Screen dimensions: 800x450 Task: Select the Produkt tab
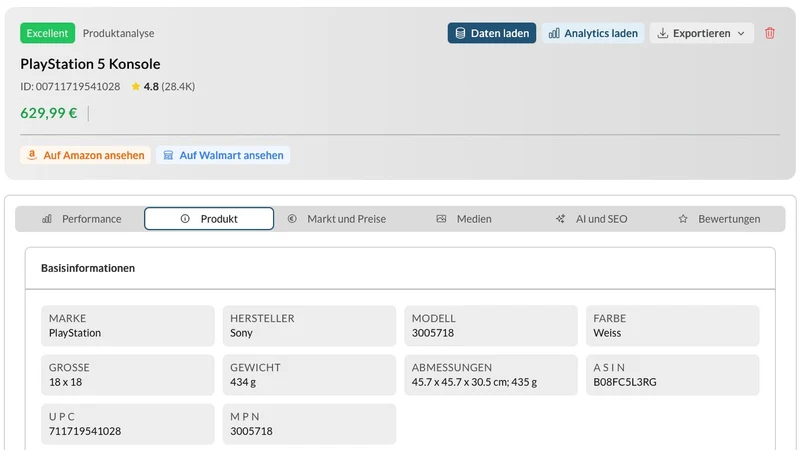[x=209, y=219]
